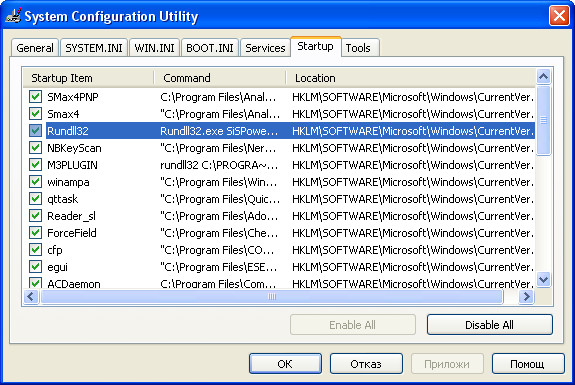This screenshot has height=385, width=575.
Task: Click the horizontal scrollbar right arrow
Action: point(526,296)
